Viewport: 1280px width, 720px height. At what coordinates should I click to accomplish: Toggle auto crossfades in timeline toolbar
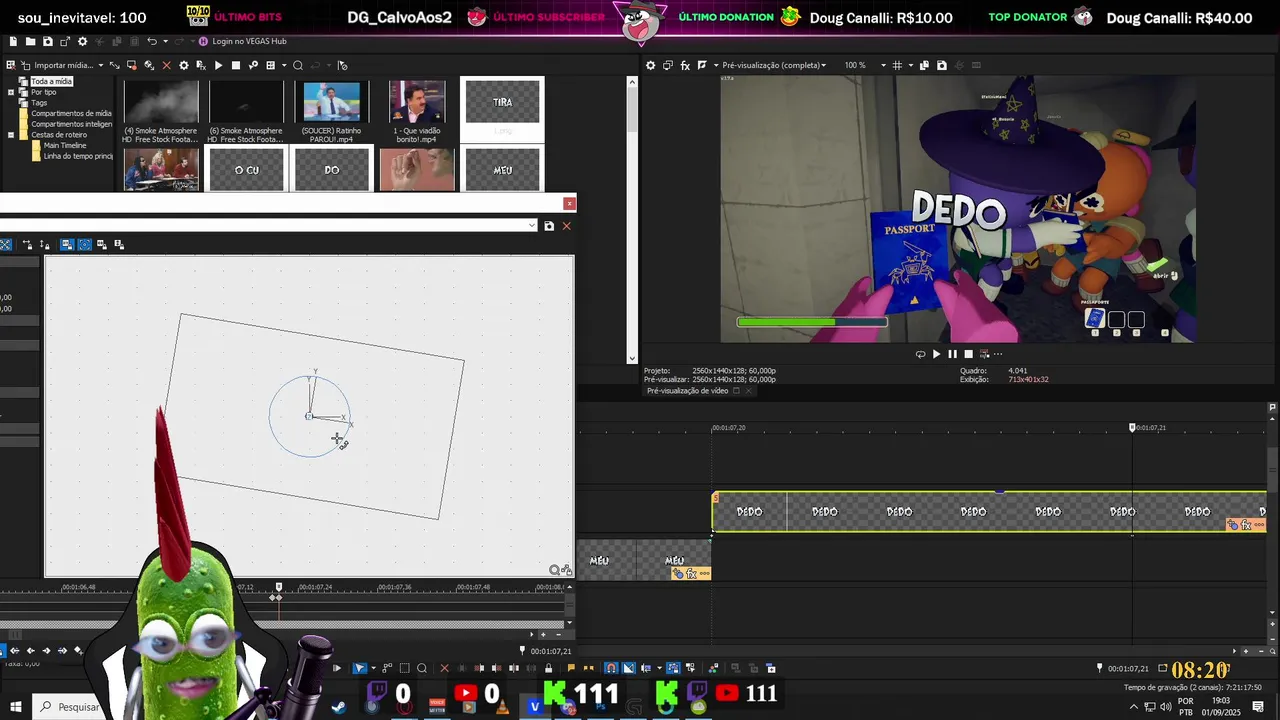[628, 668]
